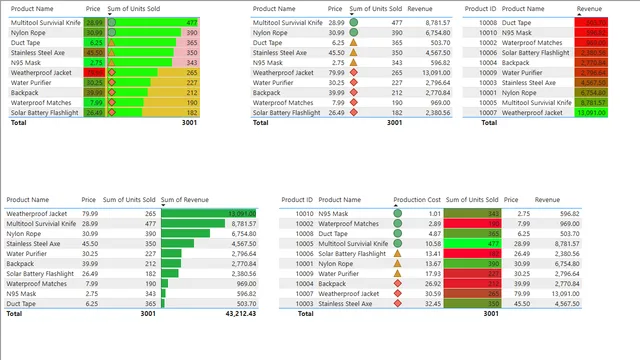Click the orange triangle icon beside the 13.41 production cost
Image resolution: width=640 pixels, height=360 pixels.
[x=398, y=253]
